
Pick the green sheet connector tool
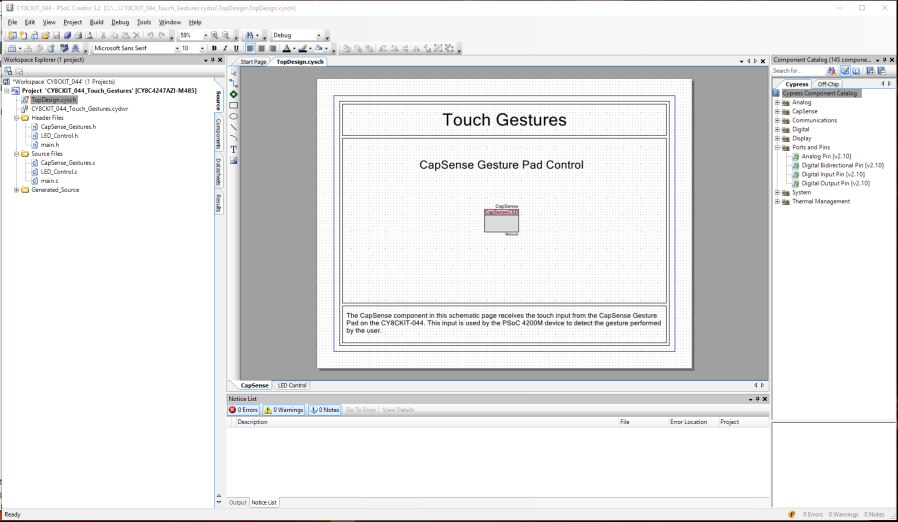click(x=234, y=94)
